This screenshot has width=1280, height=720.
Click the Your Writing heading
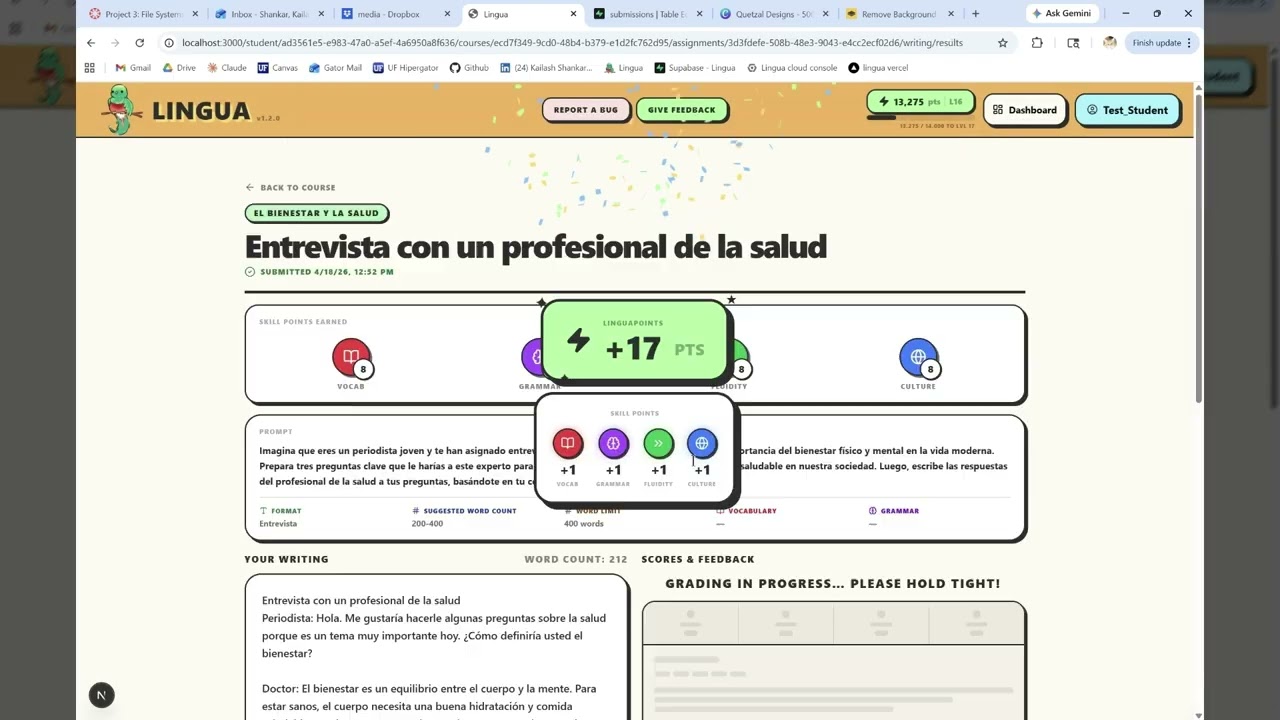(x=286, y=559)
